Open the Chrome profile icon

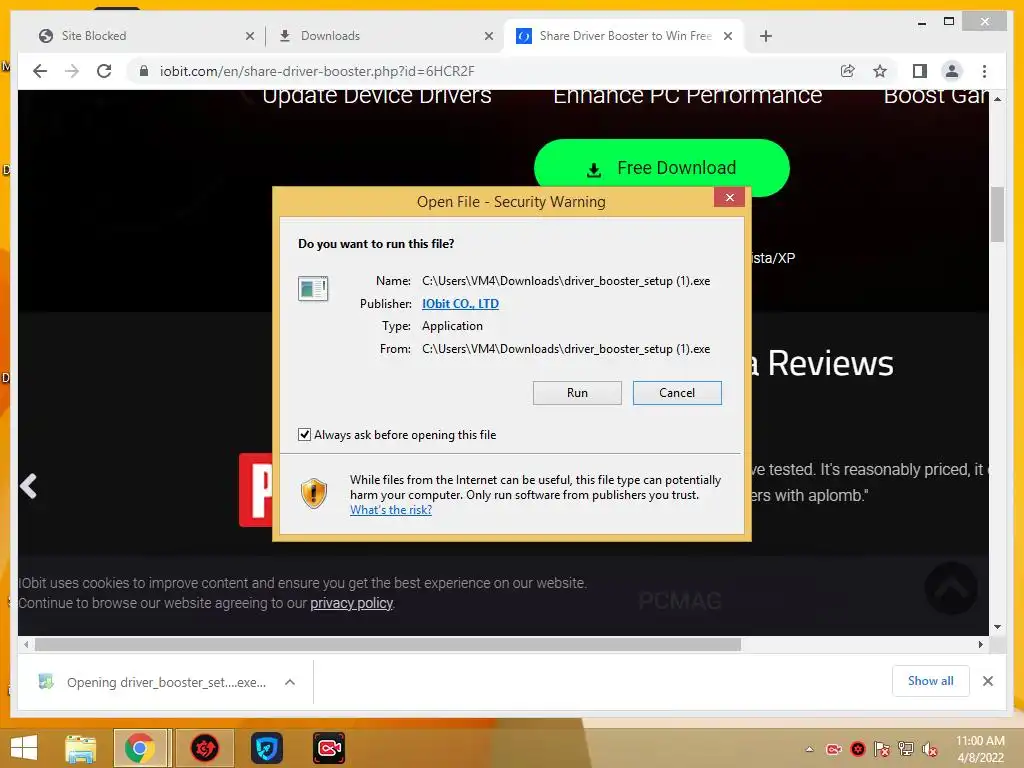point(952,71)
